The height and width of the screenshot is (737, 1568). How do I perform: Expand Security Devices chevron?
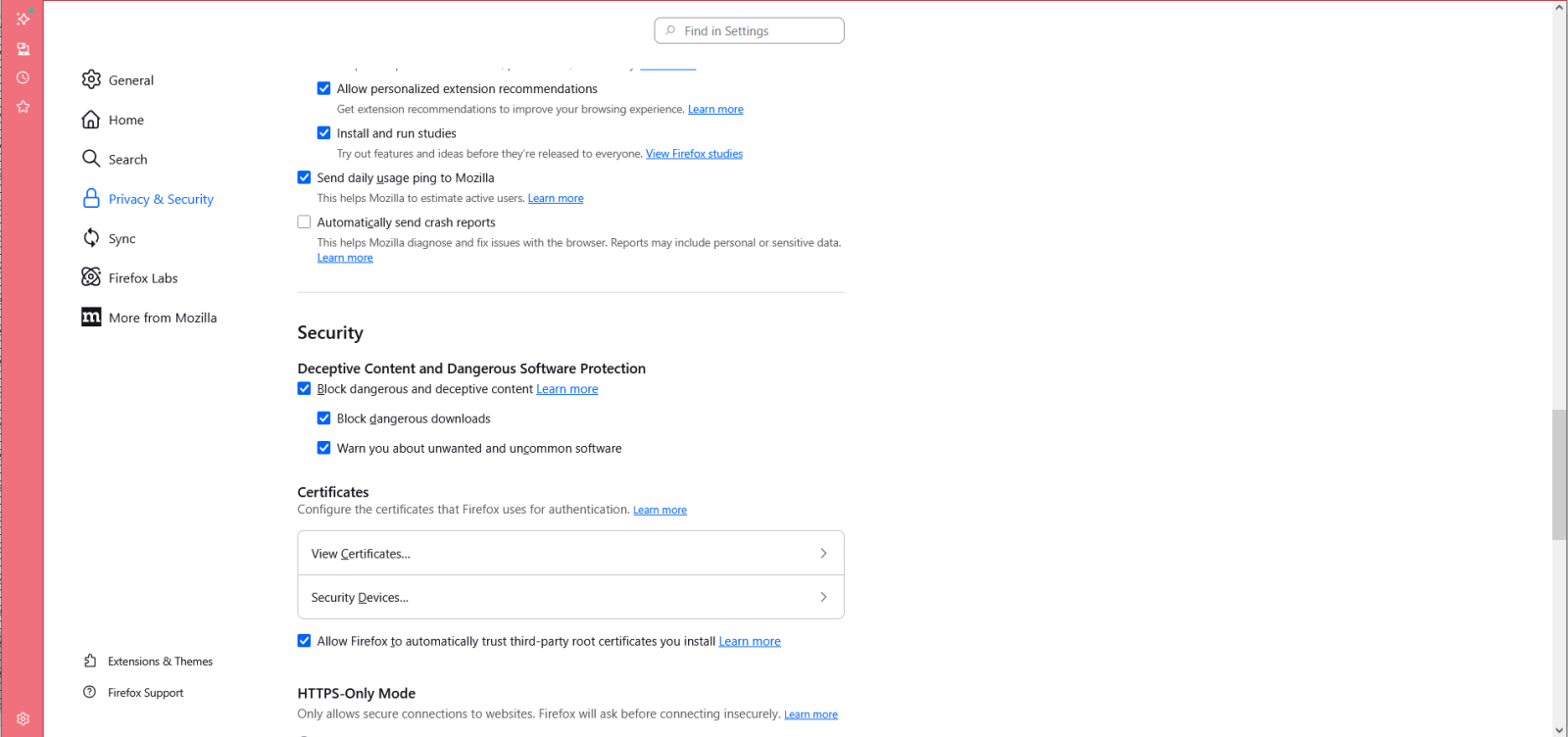point(823,597)
